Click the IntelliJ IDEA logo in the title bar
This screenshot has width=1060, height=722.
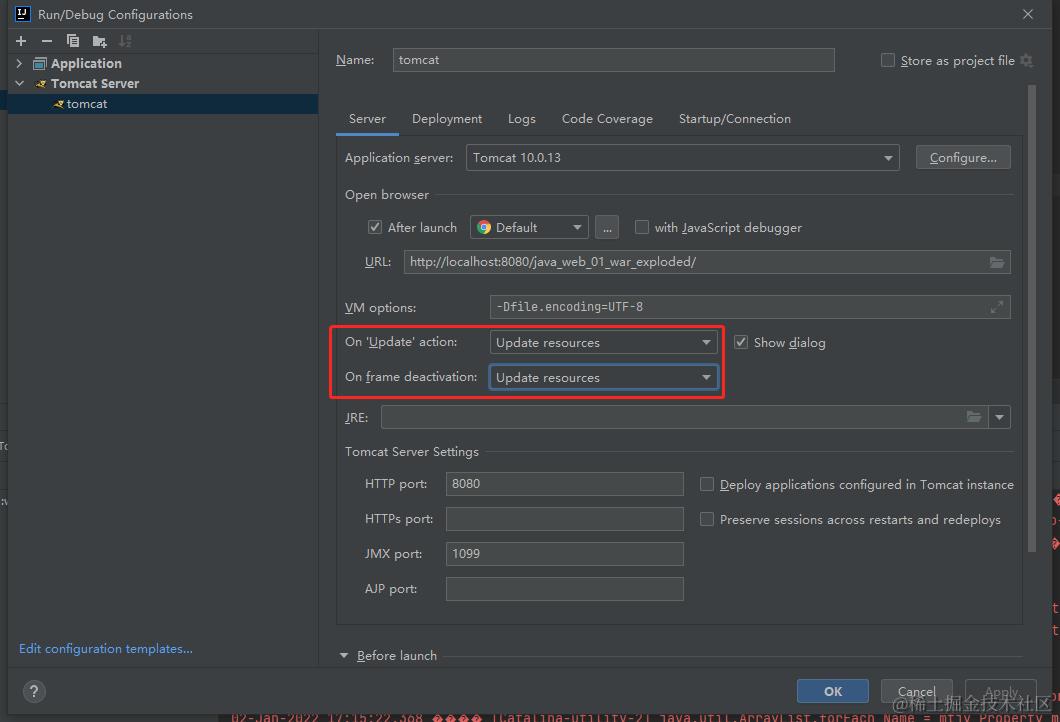(22, 14)
